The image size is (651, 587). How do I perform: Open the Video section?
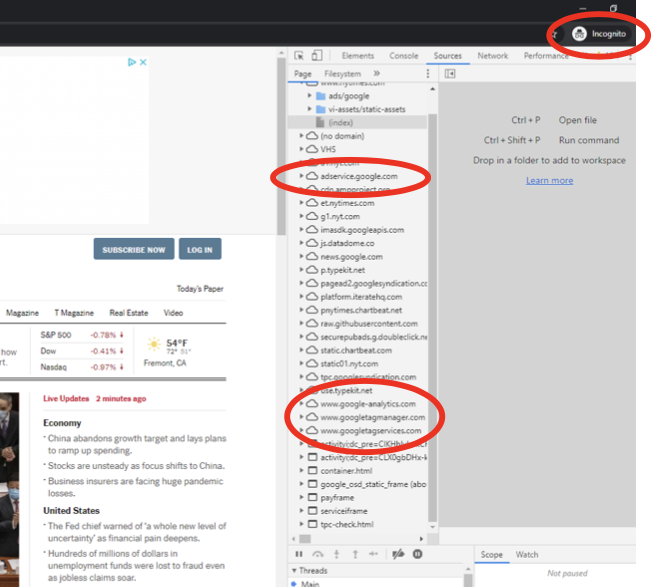[x=173, y=313]
